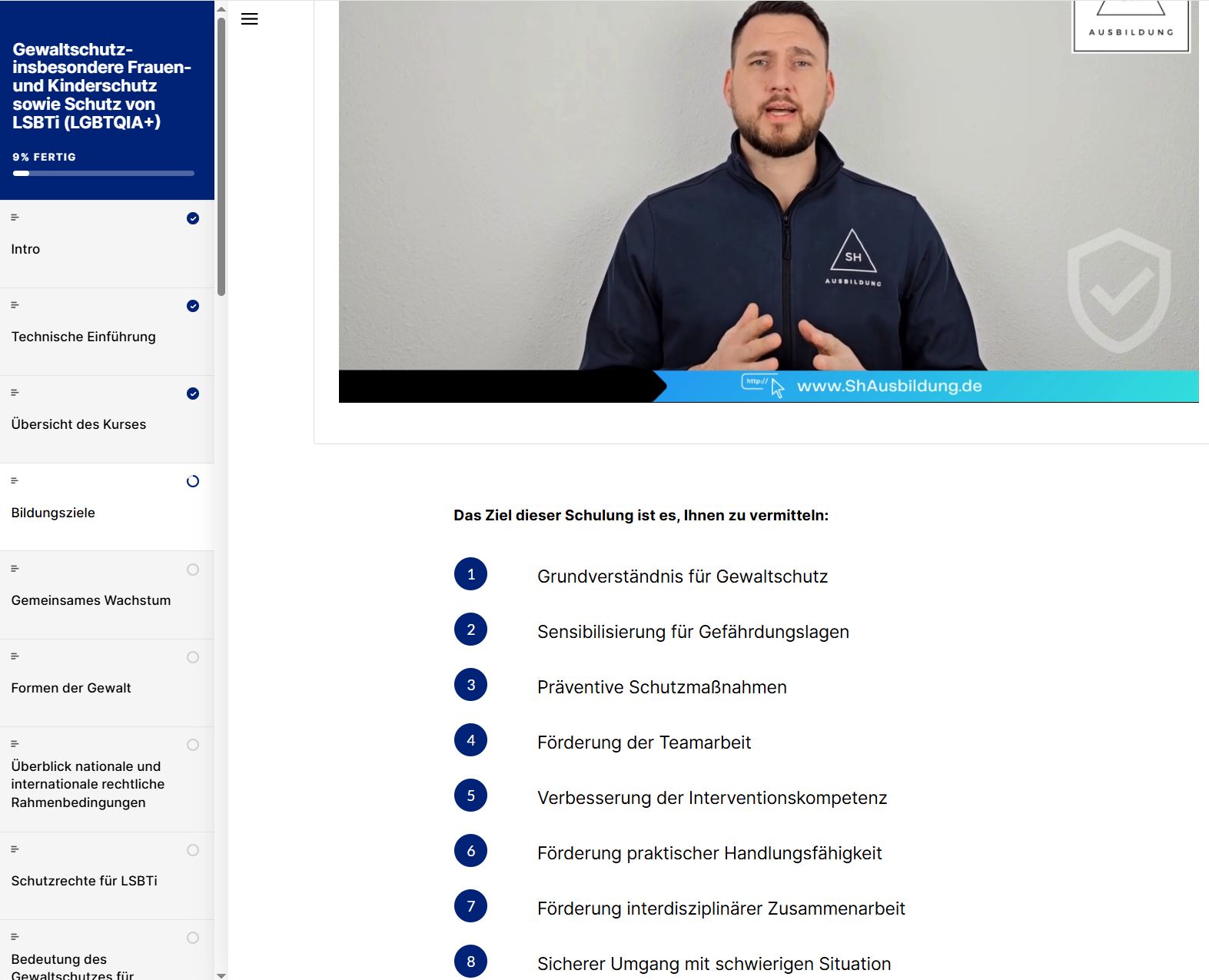Viewport: 1209px width, 980px height.
Task: Click number 2 circle for Sensibilisierung
Action: coord(470,630)
